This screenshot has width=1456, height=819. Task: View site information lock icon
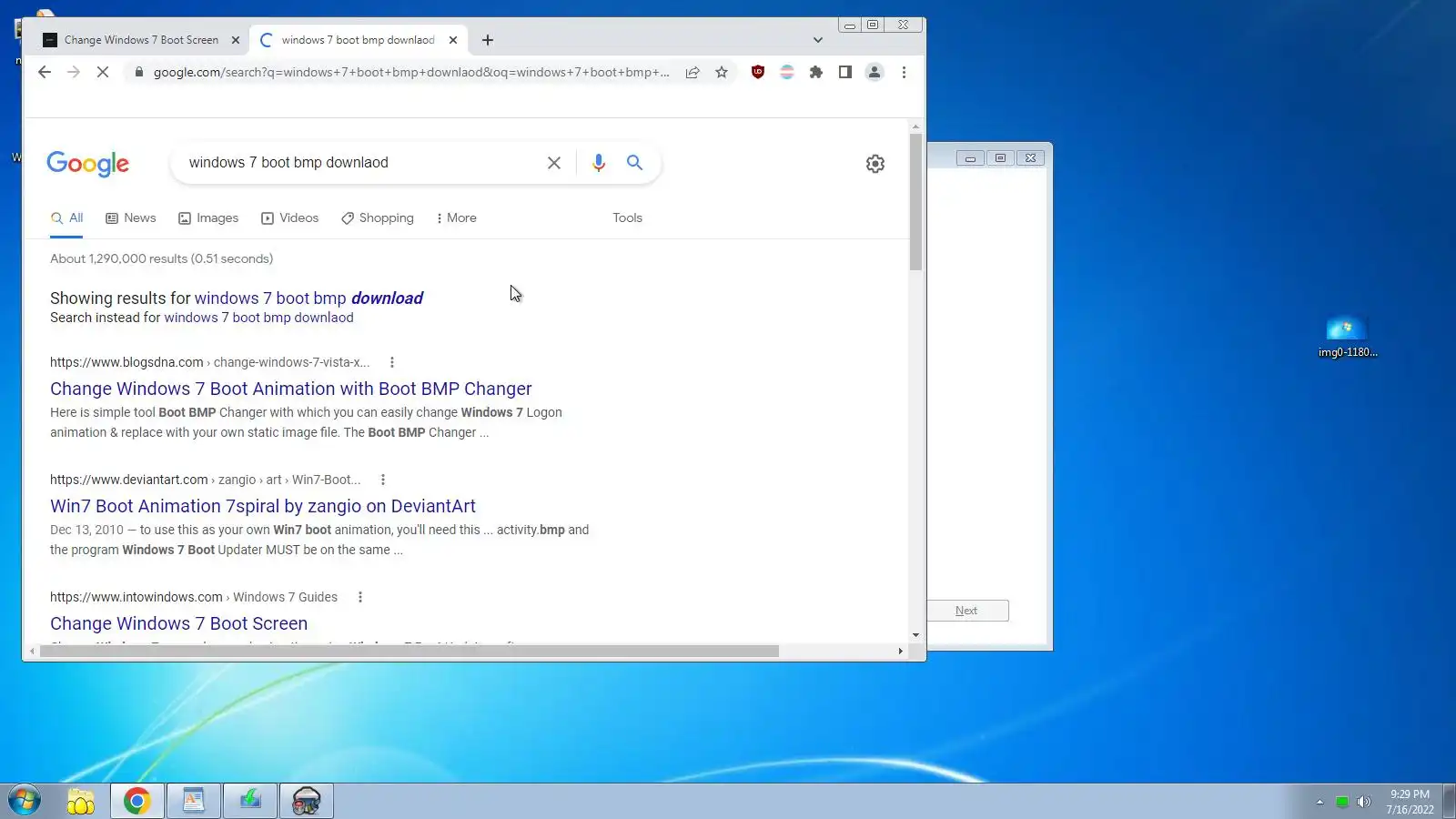pyautogui.click(x=138, y=72)
